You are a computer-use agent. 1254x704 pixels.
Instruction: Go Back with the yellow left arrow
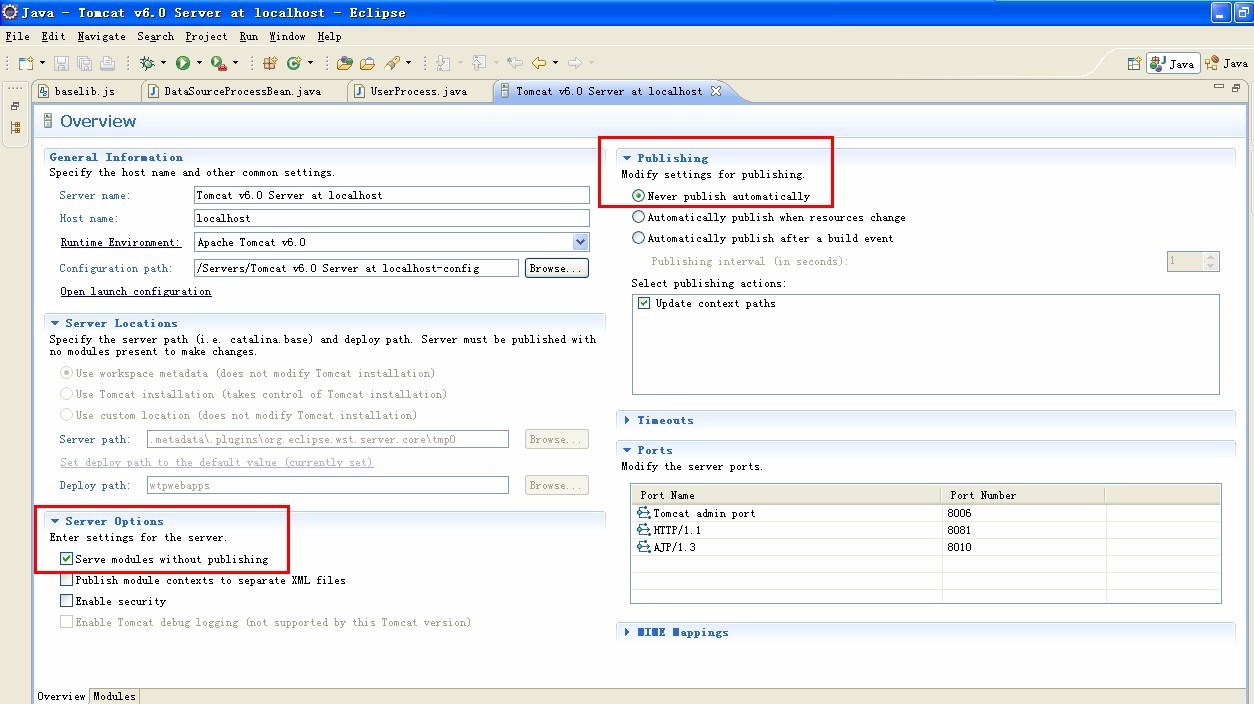pyautogui.click(x=540, y=63)
